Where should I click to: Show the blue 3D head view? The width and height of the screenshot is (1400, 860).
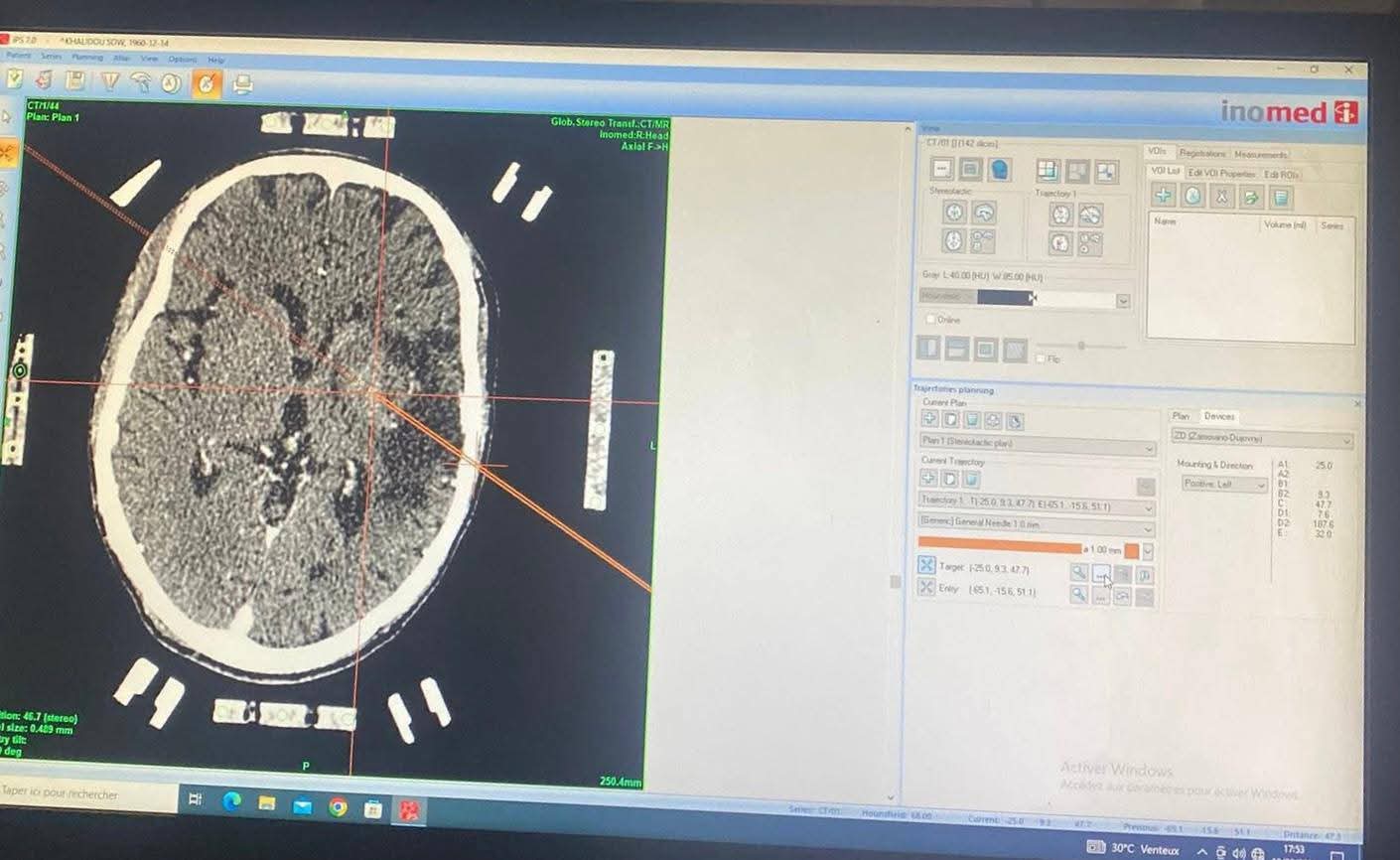[1000, 170]
